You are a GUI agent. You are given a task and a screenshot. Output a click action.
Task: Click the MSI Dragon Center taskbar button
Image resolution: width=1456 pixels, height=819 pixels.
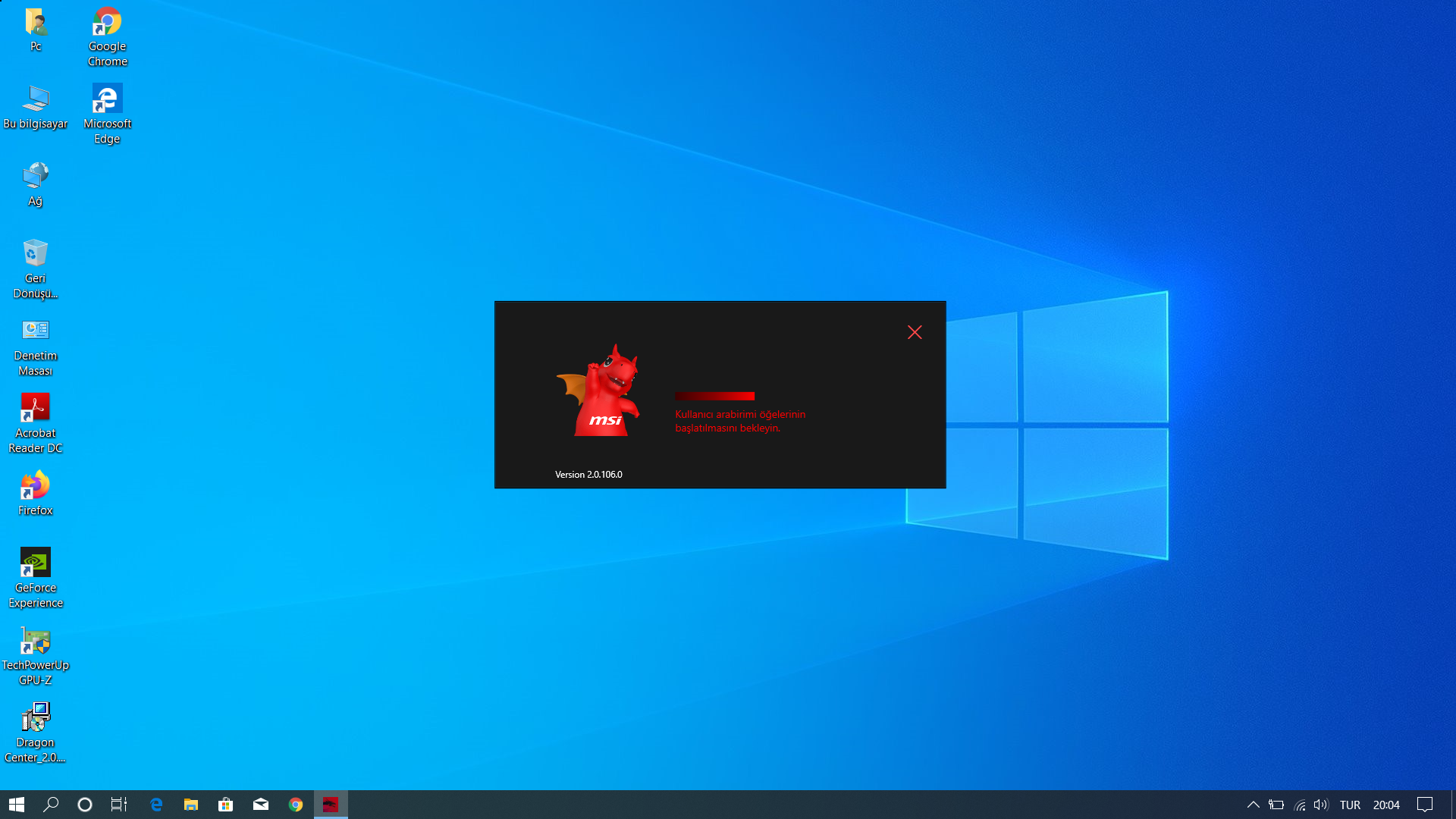tap(331, 805)
